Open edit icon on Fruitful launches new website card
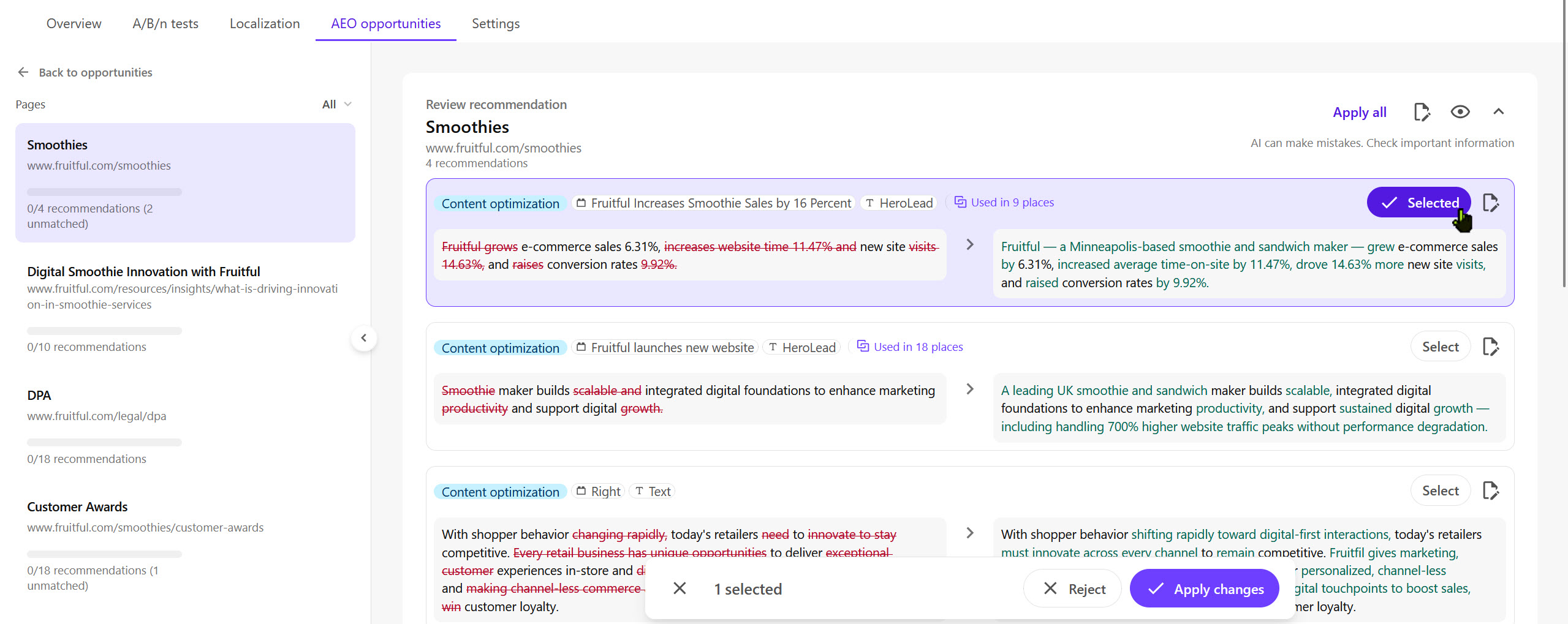This screenshot has width=1568, height=624. coord(1491,347)
